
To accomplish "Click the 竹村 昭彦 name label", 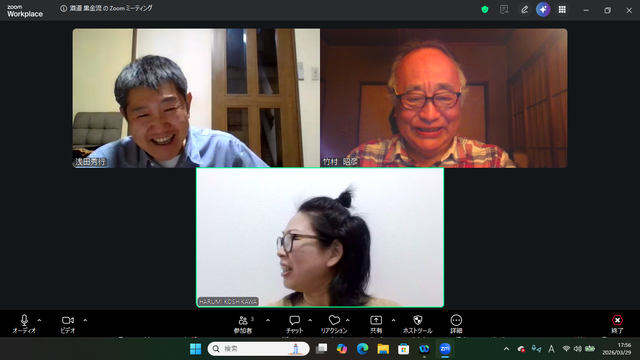I will [x=340, y=162].
